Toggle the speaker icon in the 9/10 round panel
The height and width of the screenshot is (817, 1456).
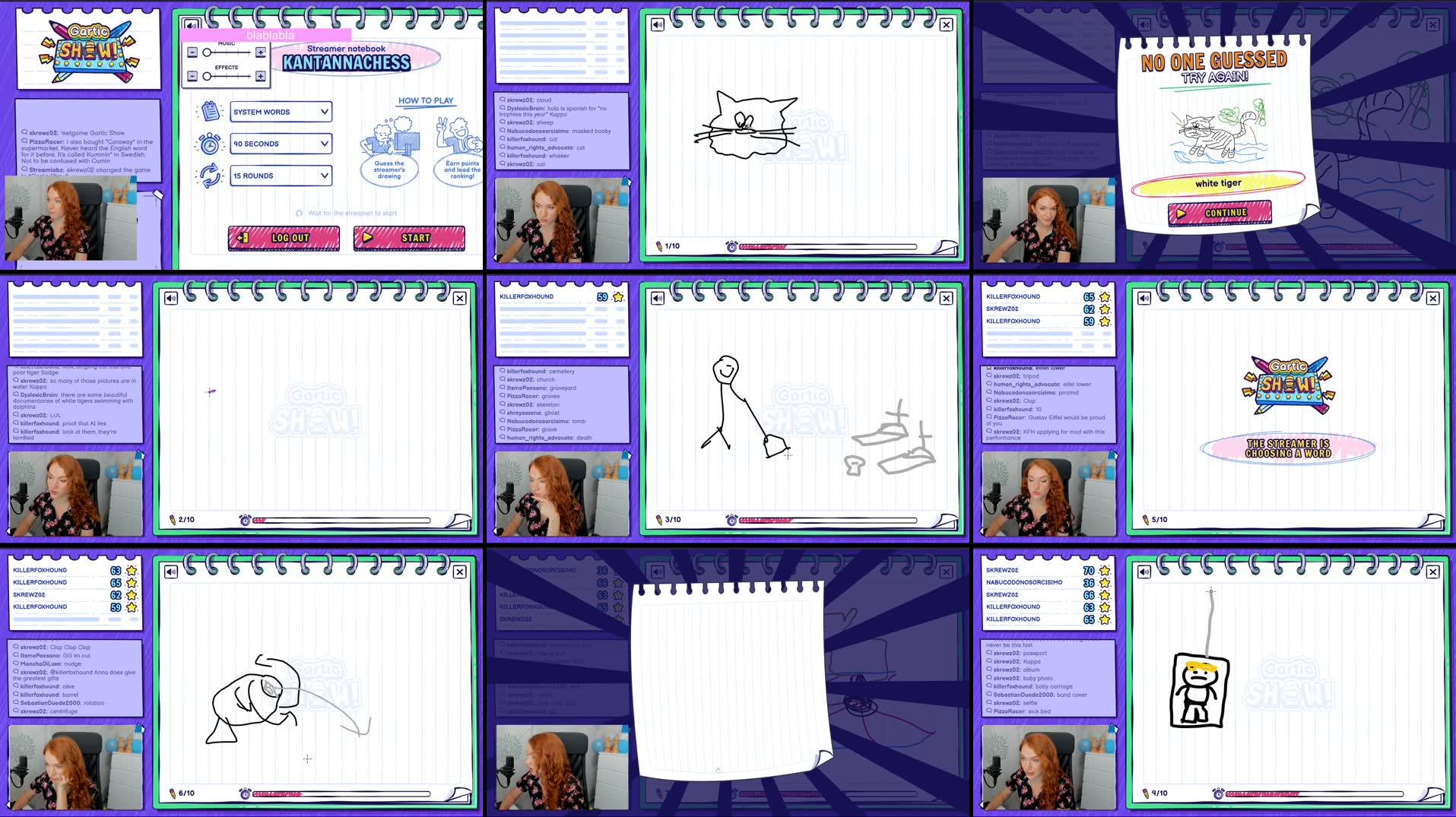(1144, 572)
